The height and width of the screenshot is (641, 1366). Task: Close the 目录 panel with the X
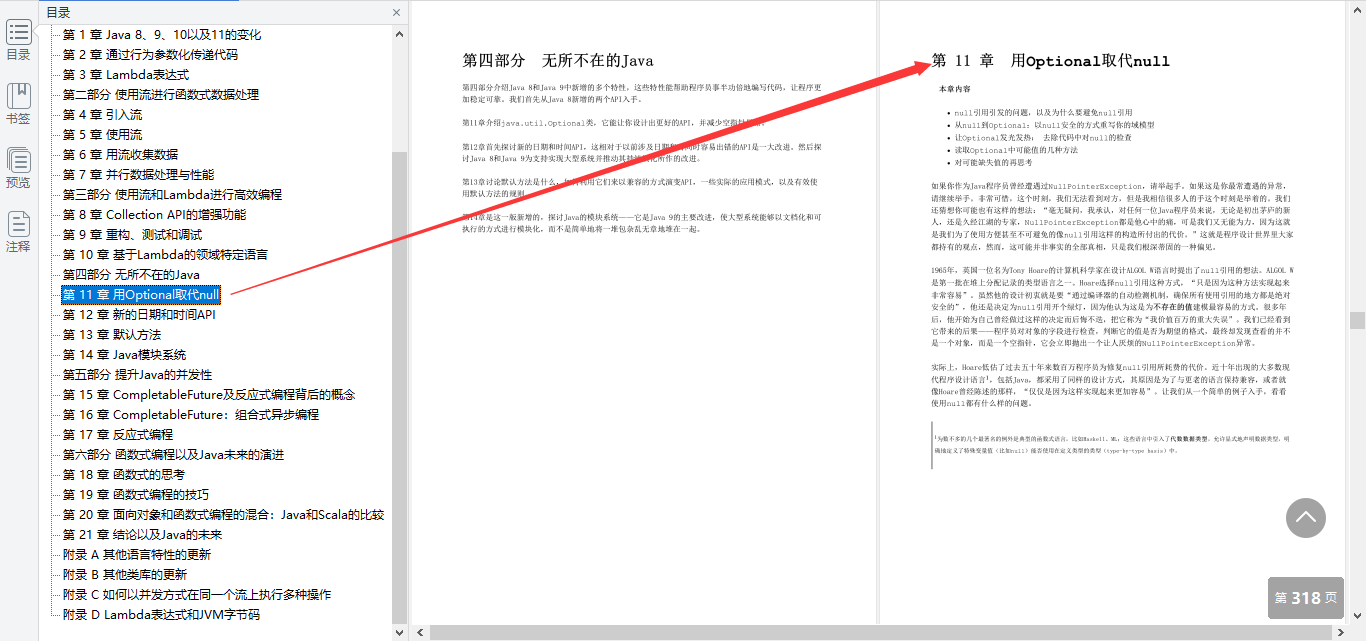tap(396, 13)
